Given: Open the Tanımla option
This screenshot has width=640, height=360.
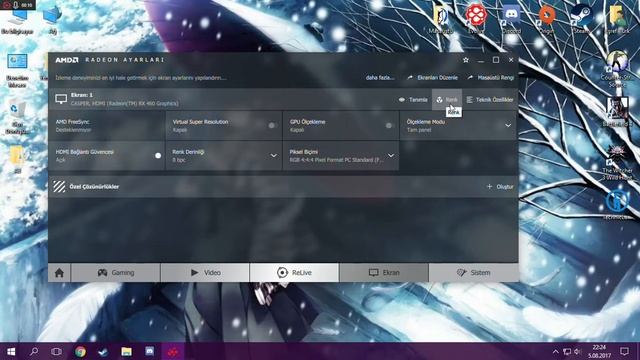Looking at the screenshot, I should pyautogui.click(x=413, y=100).
